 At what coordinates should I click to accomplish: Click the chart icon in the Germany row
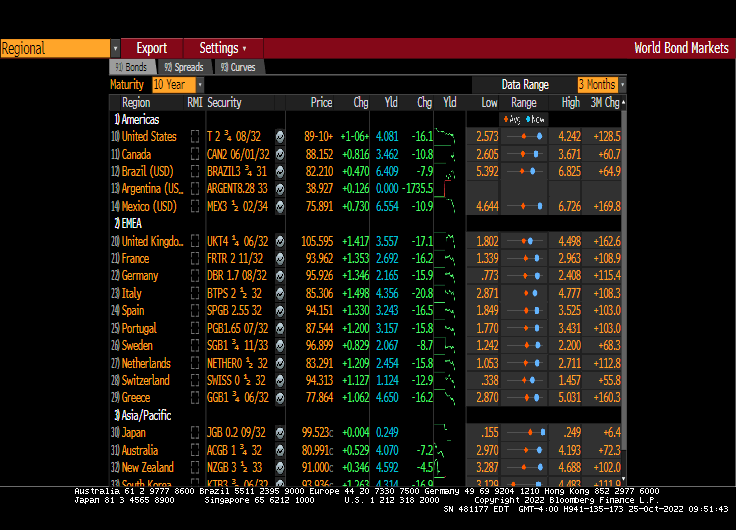pos(280,276)
